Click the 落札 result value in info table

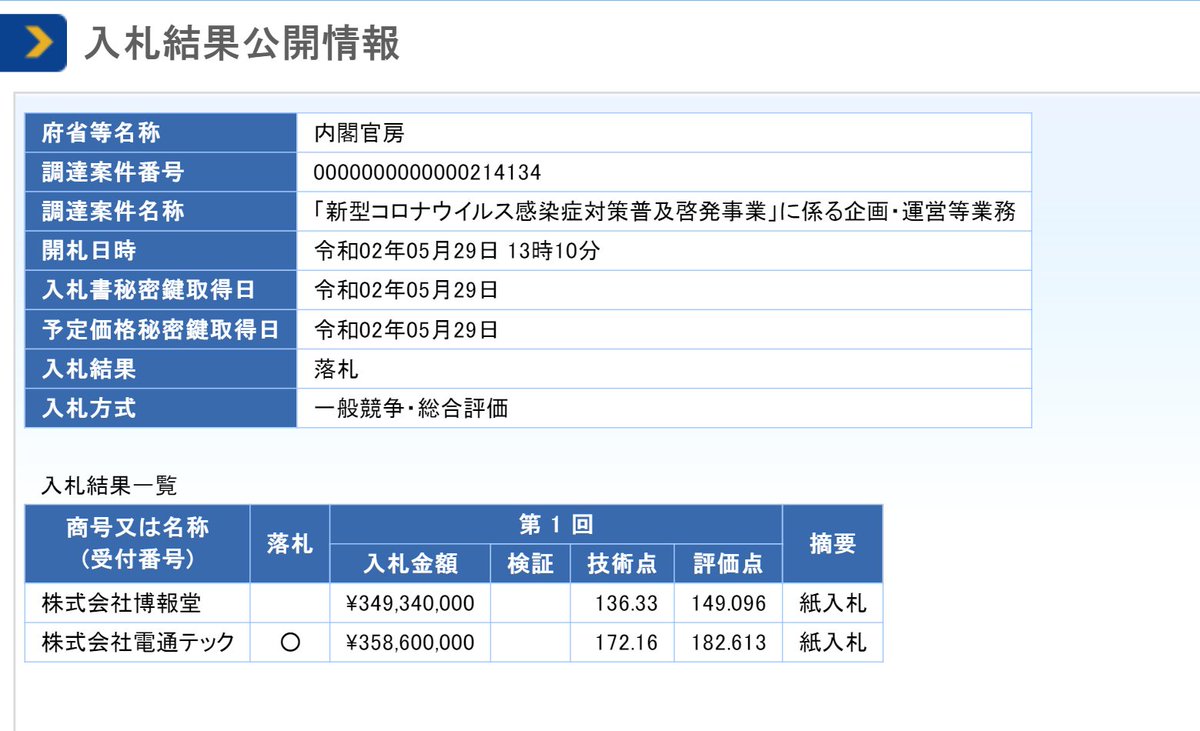(336, 369)
